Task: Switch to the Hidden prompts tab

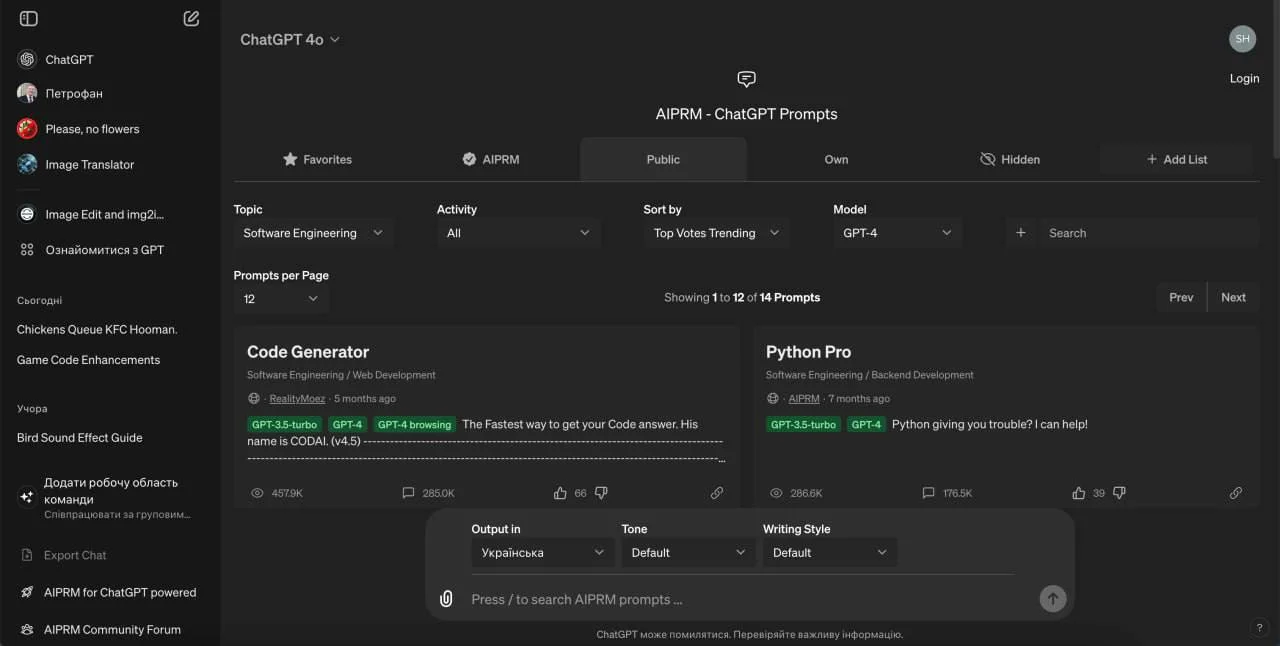Action: click(x=1010, y=159)
